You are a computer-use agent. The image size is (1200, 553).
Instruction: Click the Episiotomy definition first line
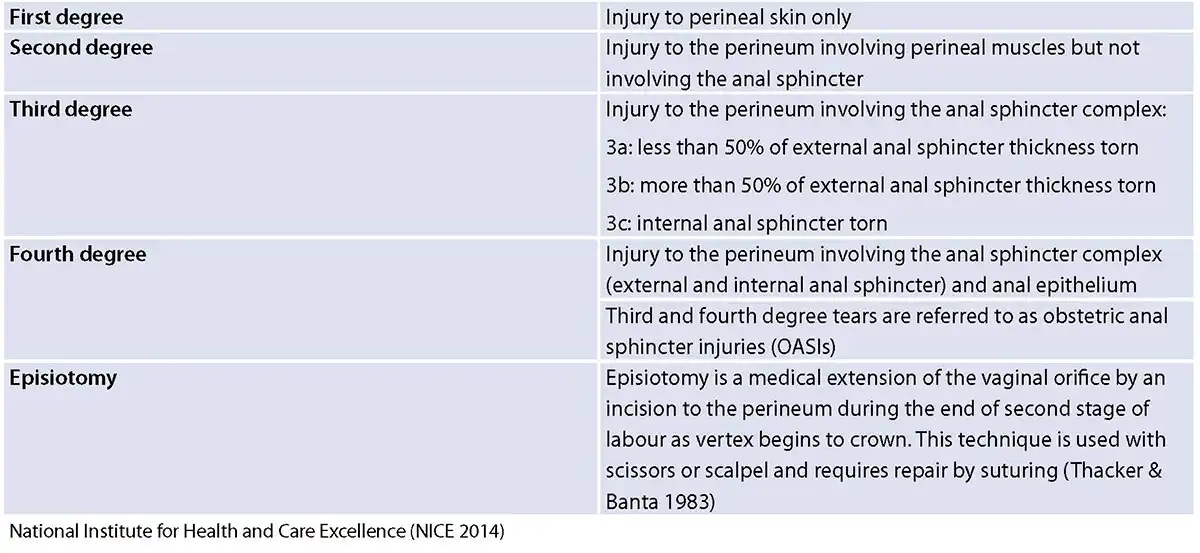[885, 378]
